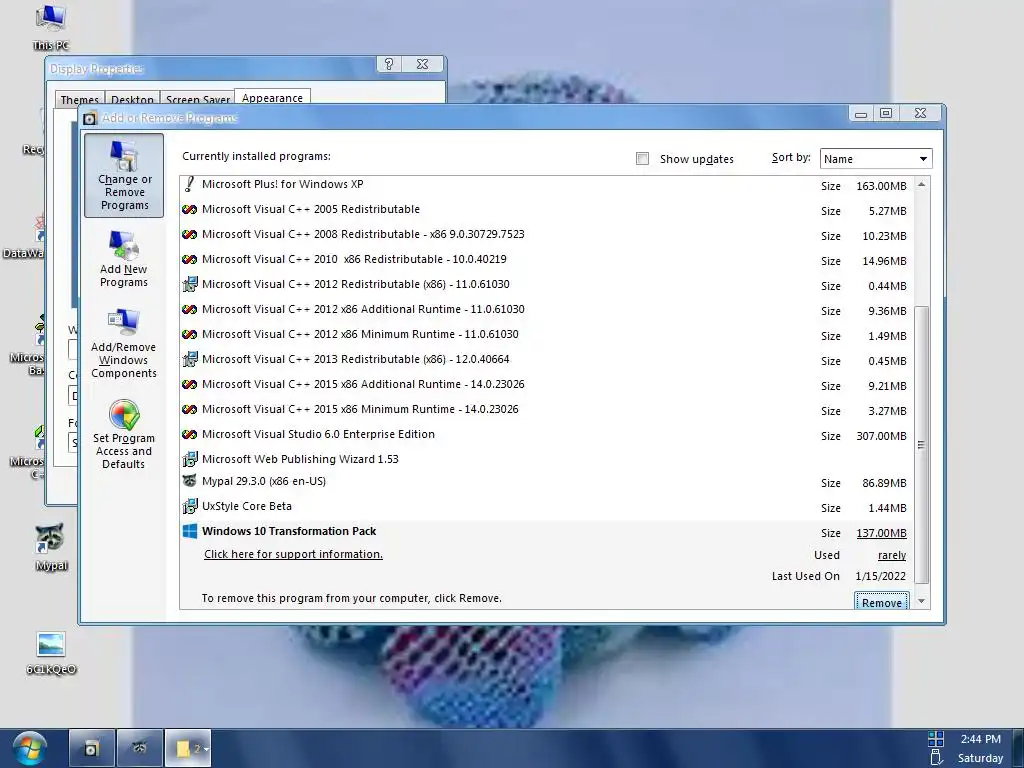The width and height of the screenshot is (1024, 768).
Task: Click Visual C++ 2012 x86 Additional Runtime icon
Action: pos(189,310)
